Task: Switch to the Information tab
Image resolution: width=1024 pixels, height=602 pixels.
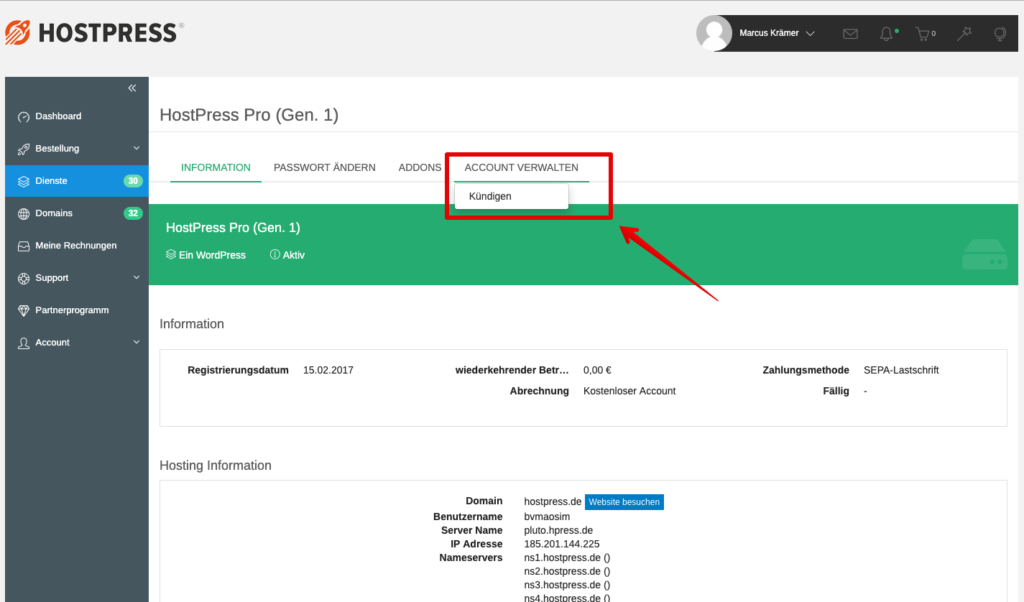Action: (x=216, y=167)
